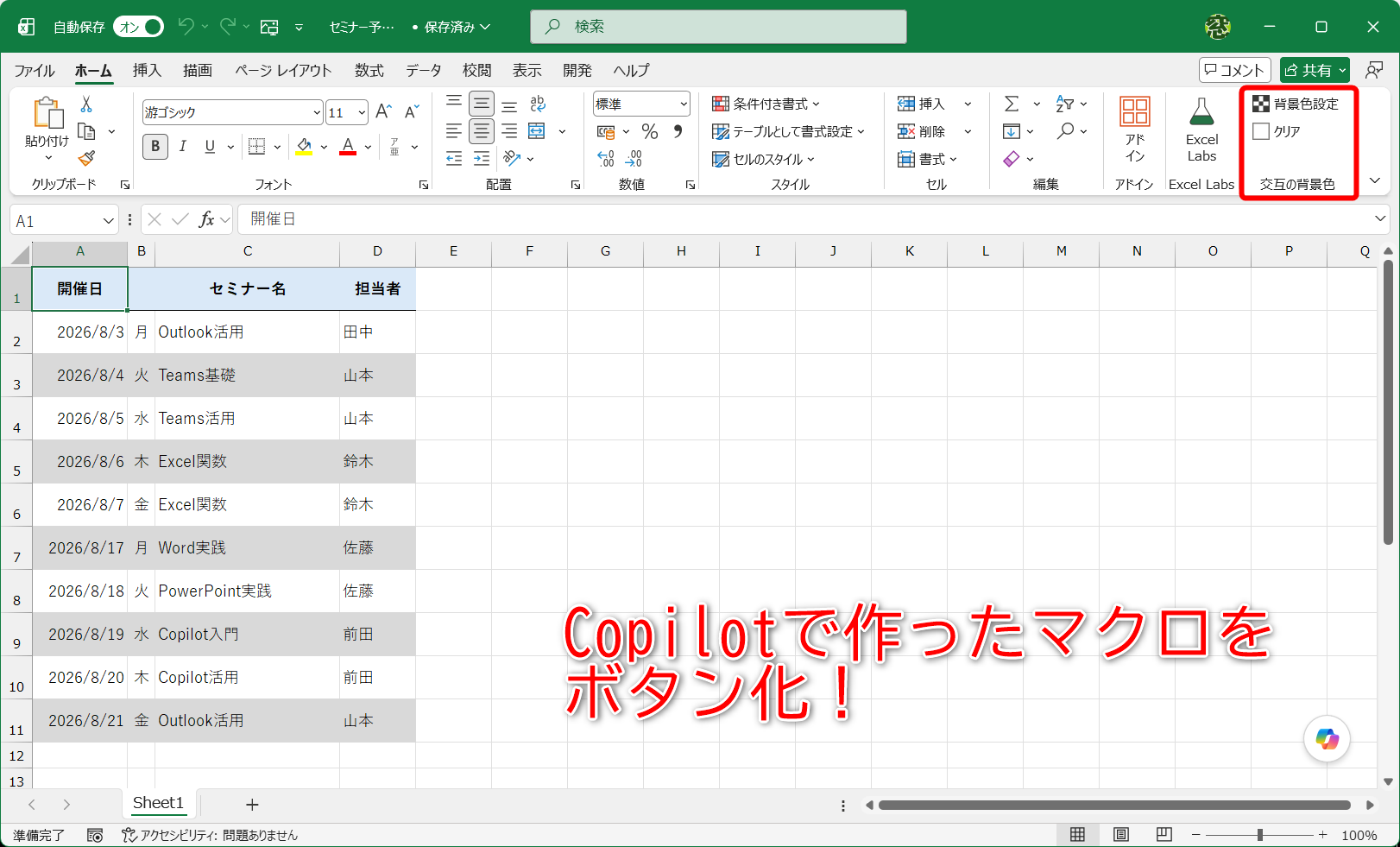Image resolution: width=1400 pixels, height=847 pixels.
Task: Run the 背景色設定 macro button
Action: tap(1296, 104)
